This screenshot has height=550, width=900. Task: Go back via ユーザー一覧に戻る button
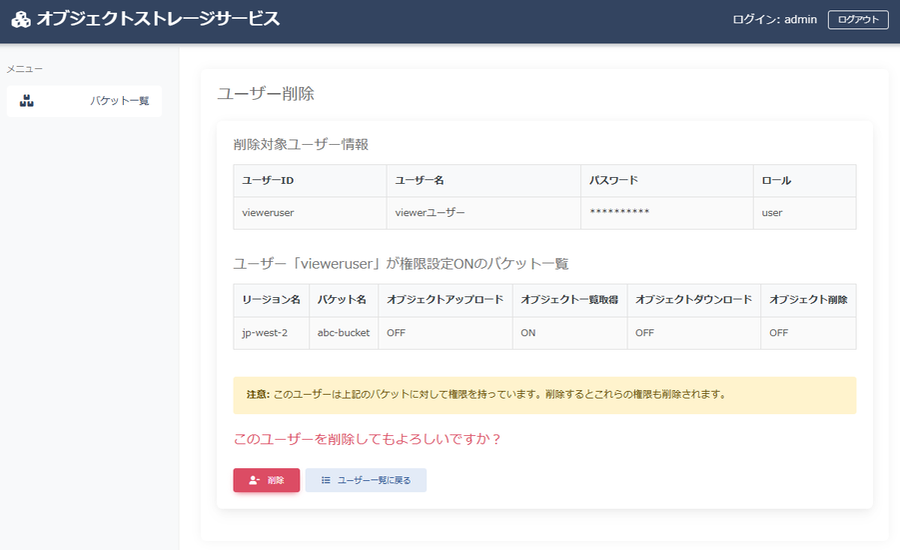pyautogui.click(x=366, y=480)
